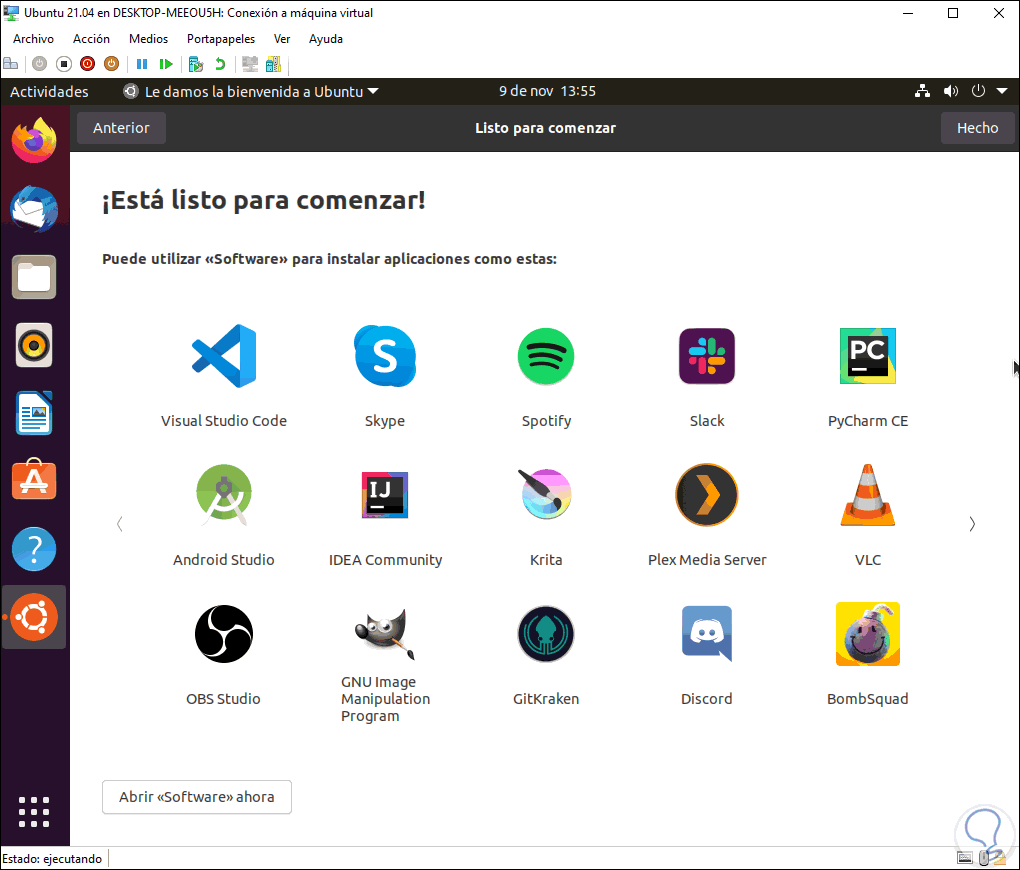Click Actividades in the top bar
The width and height of the screenshot is (1020, 870).
(x=49, y=92)
